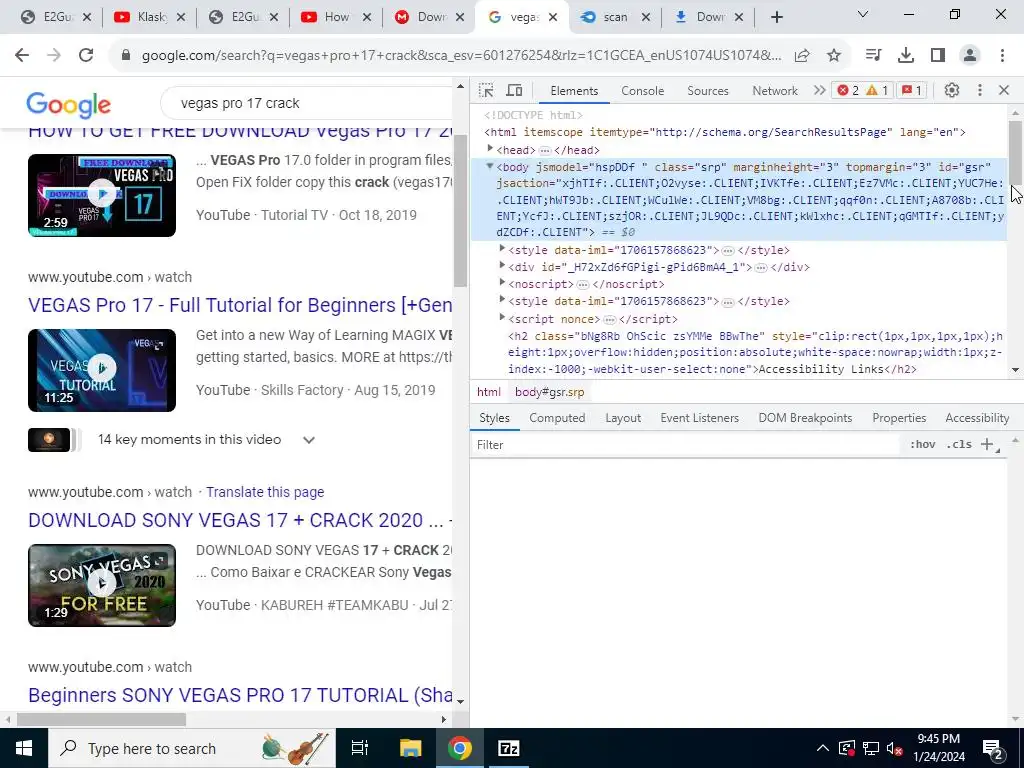Image resolution: width=1024 pixels, height=768 pixels.
Task: Open the media control icon
Action: [873, 56]
